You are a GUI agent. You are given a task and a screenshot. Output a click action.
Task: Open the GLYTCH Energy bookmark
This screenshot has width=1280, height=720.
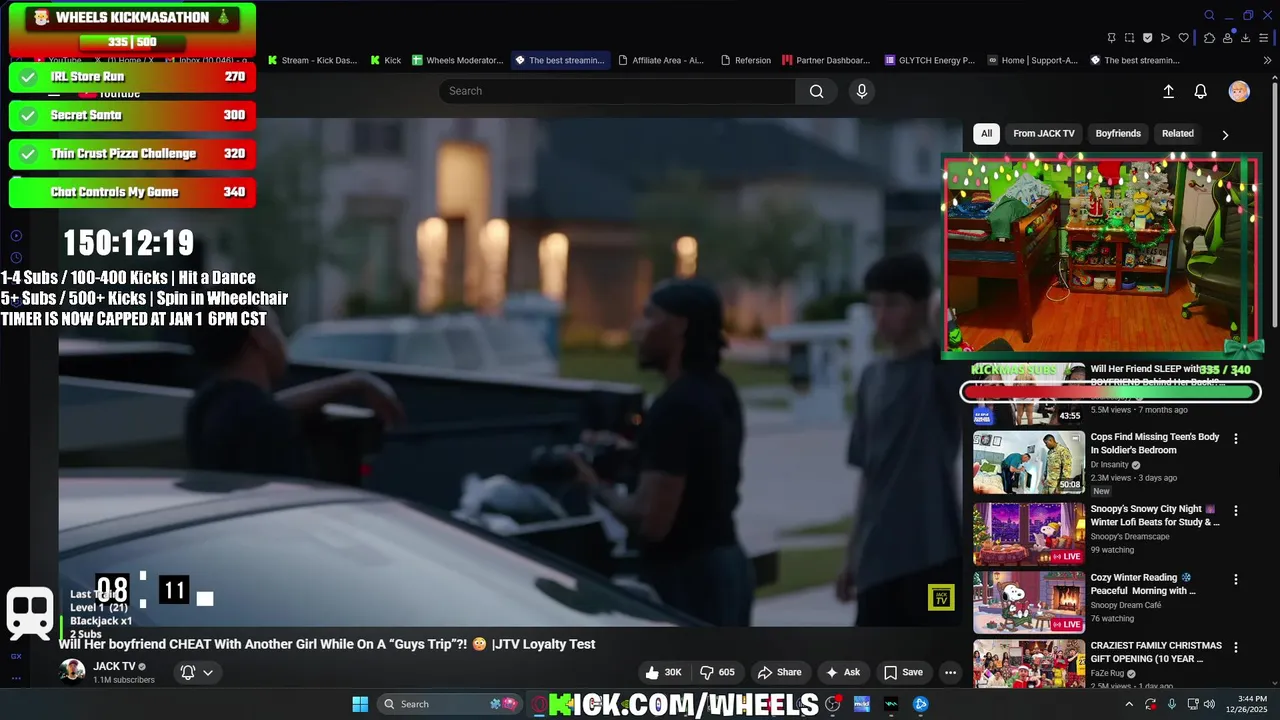coord(930,60)
